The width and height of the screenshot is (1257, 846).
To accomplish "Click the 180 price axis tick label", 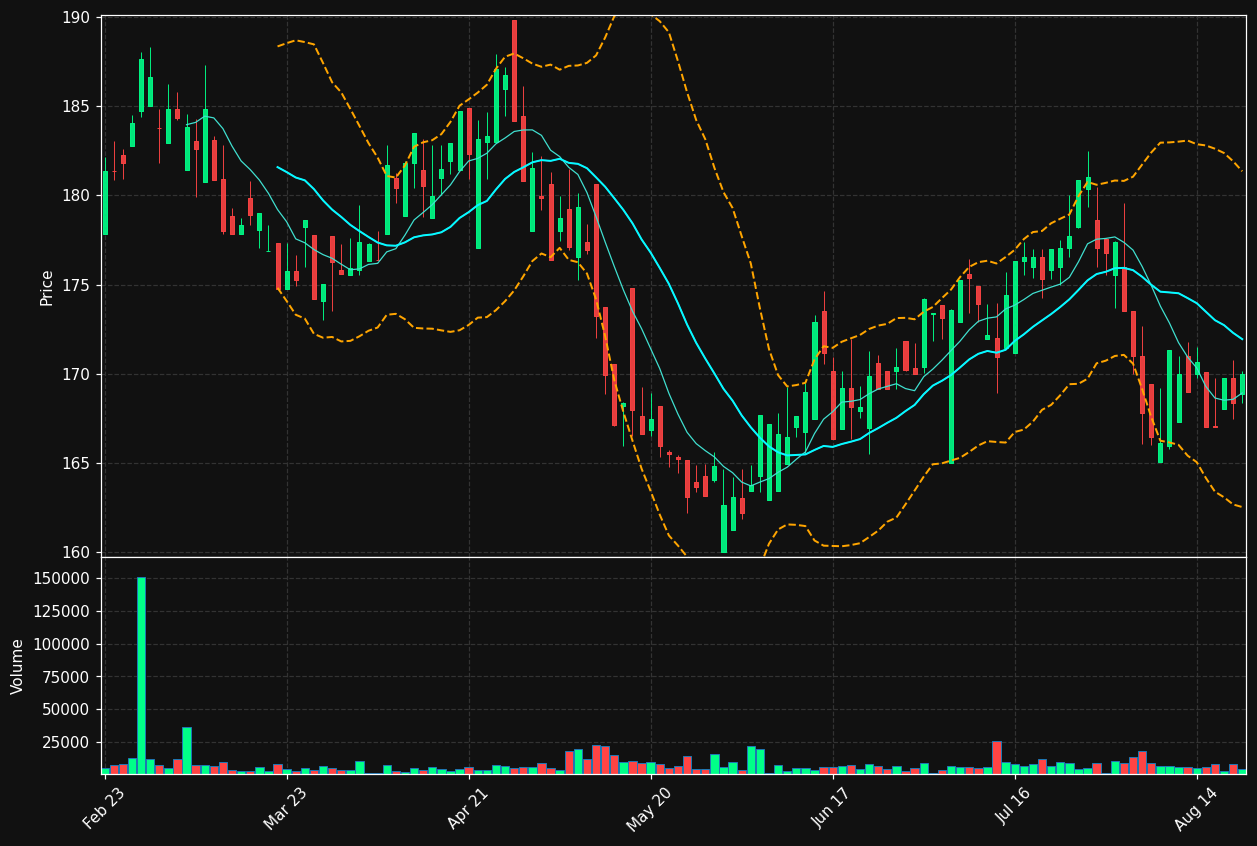I will click(75, 196).
